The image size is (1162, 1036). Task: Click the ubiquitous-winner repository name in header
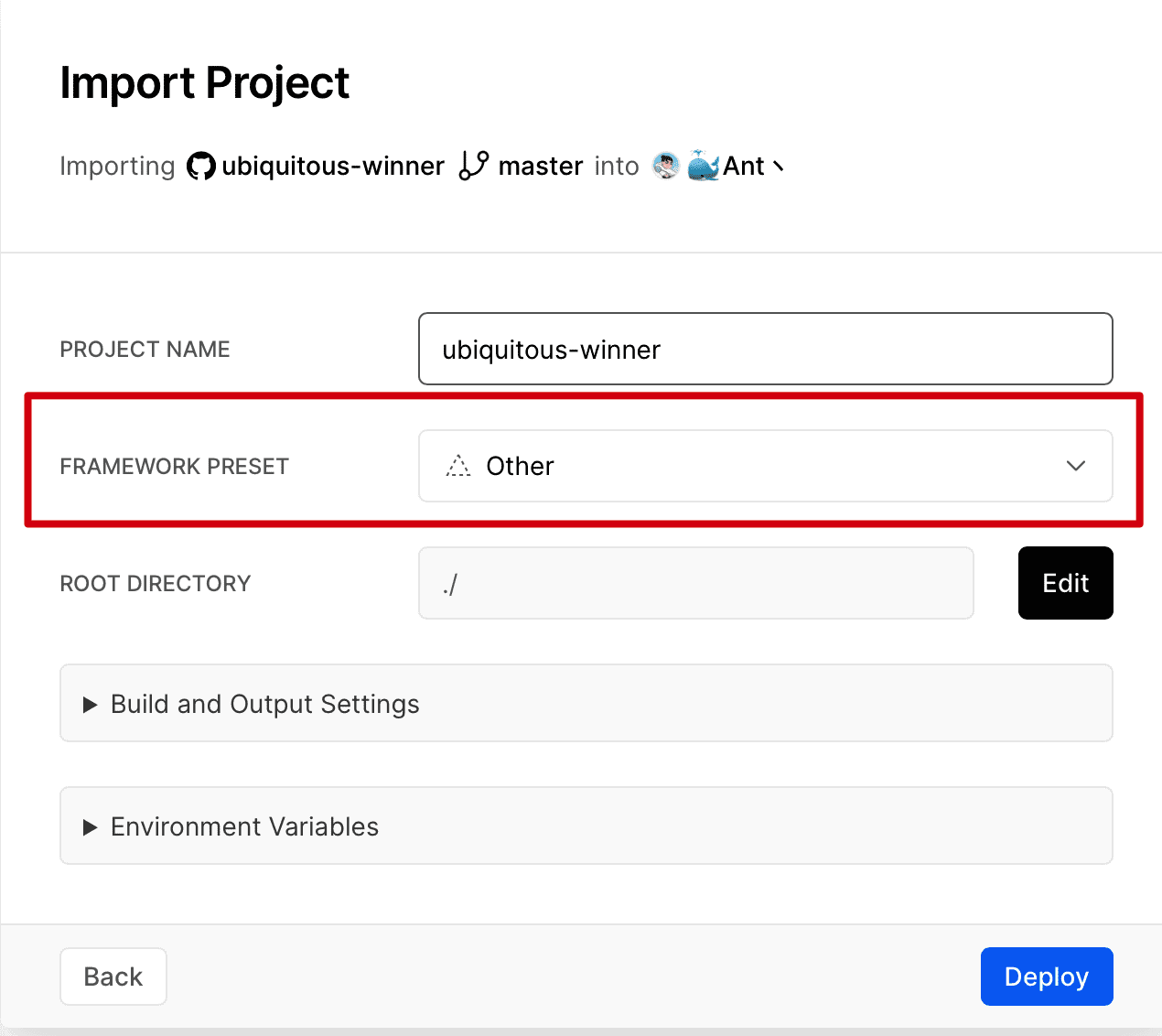click(x=333, y=167)
